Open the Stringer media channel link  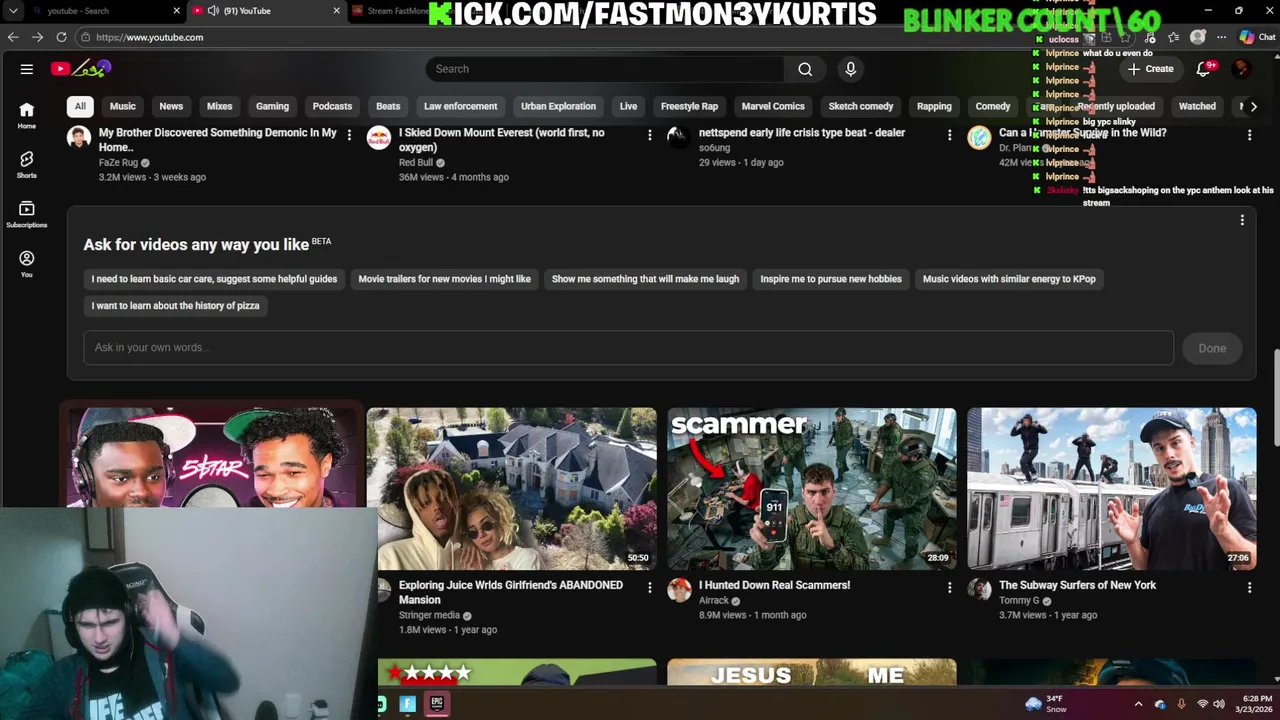coord(429,615)
